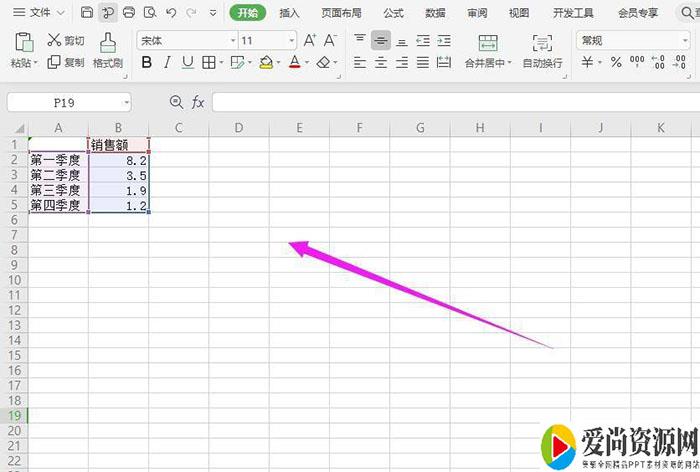Click the Print icon
The width and height of the screenshot is (700, 472).
(x=128, y=13)
